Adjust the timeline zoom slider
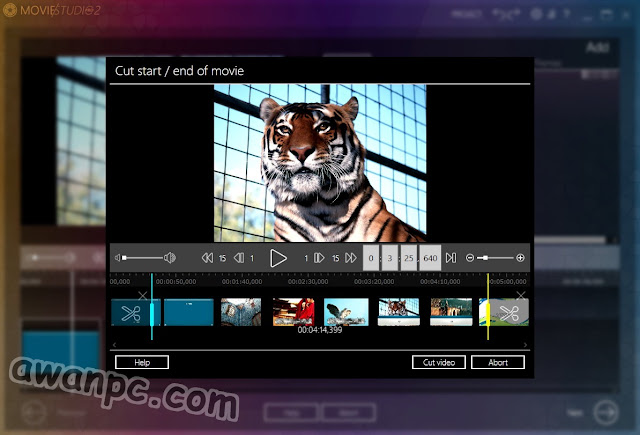 pyautogui.click(x=495, y=258)
